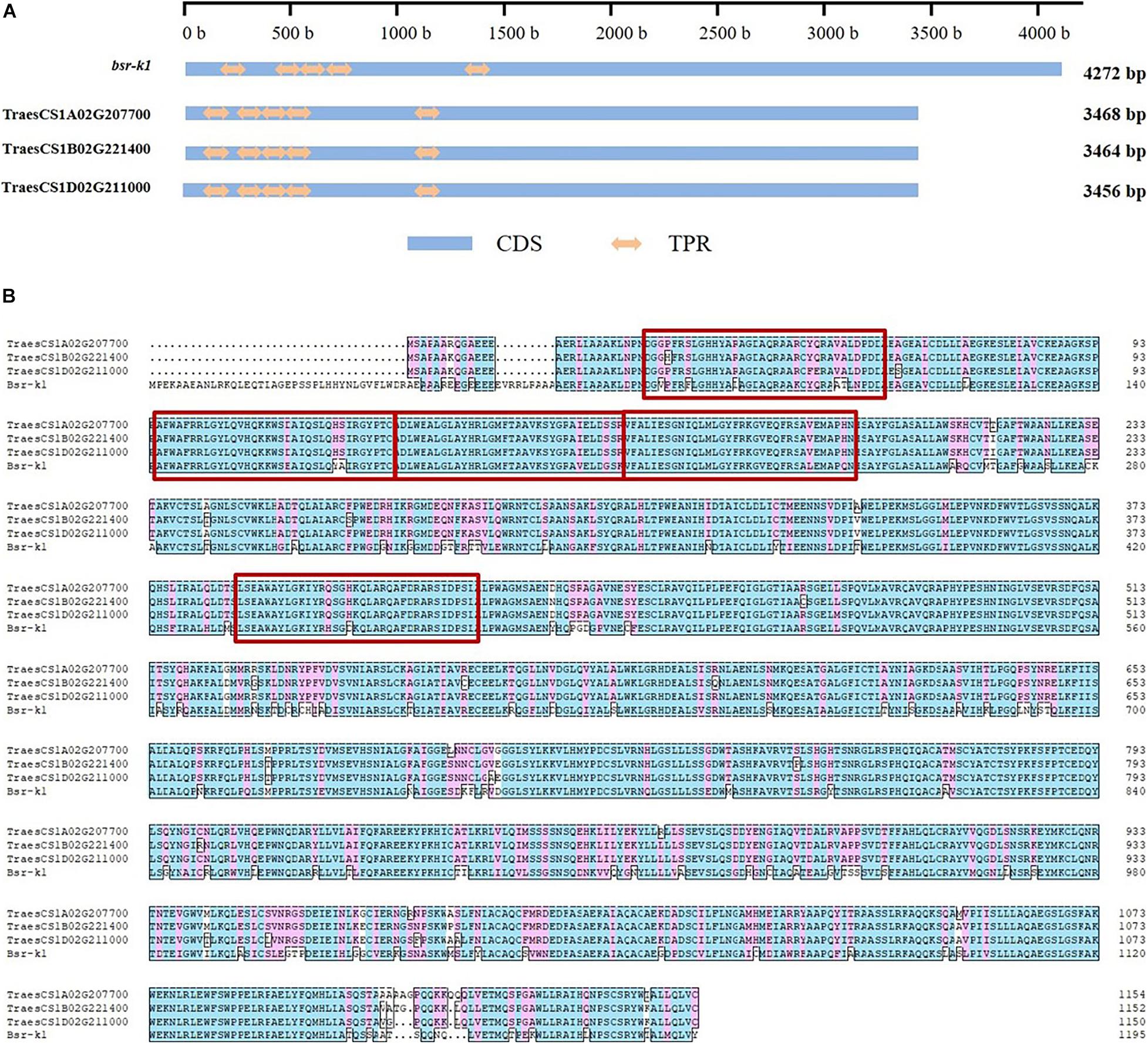
Task: Click the isolated TPR arrow on the TraesCS1D02G211000 bar
Action: tap(427, 190)
